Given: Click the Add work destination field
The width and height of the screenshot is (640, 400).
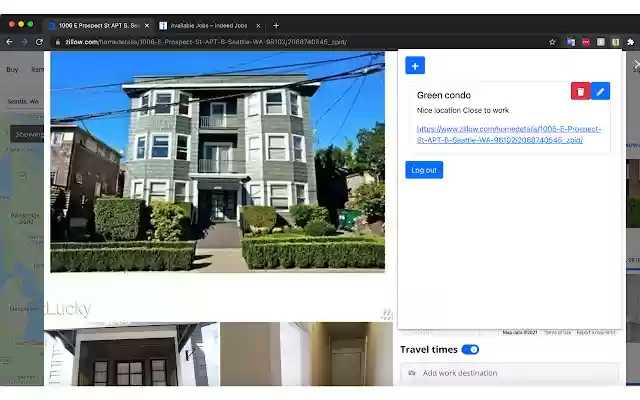Looking at the screenshot, I should [x=509, y=373].
